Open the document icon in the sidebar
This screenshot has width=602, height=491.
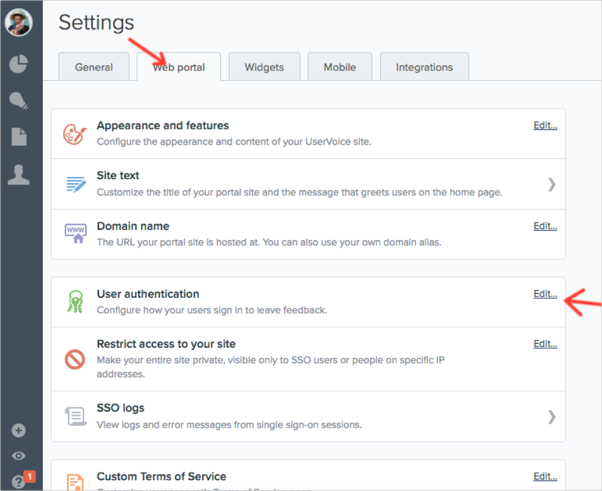[x=19, y=137]
